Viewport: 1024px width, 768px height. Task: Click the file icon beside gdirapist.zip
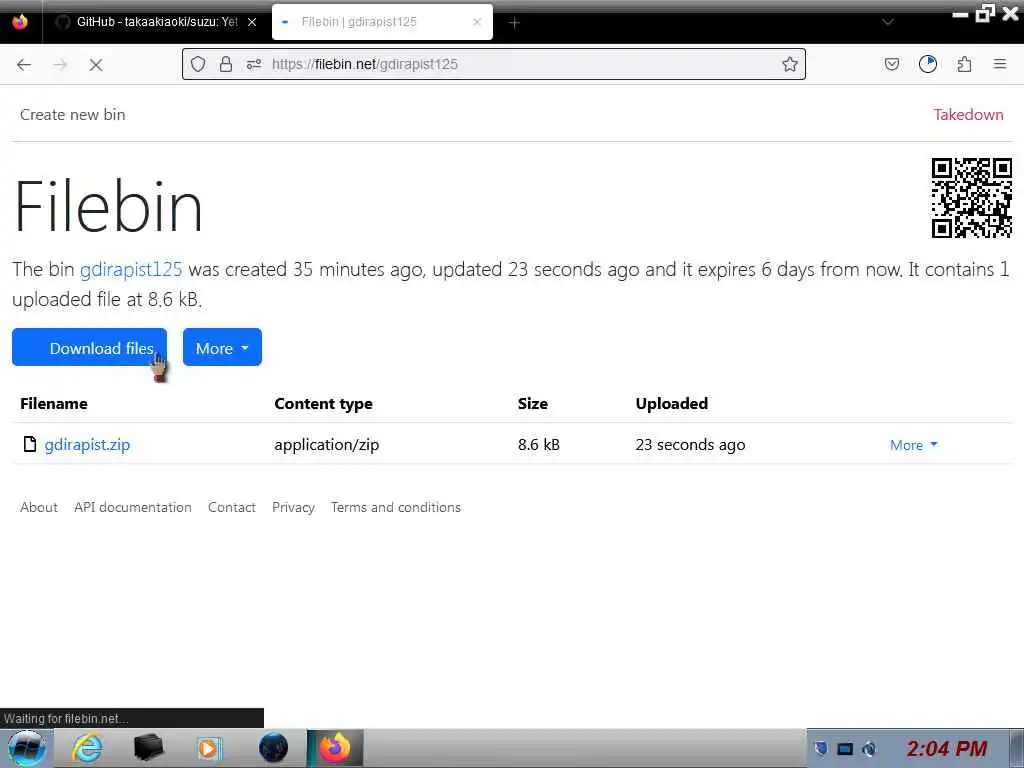click(x=29, y=444)
